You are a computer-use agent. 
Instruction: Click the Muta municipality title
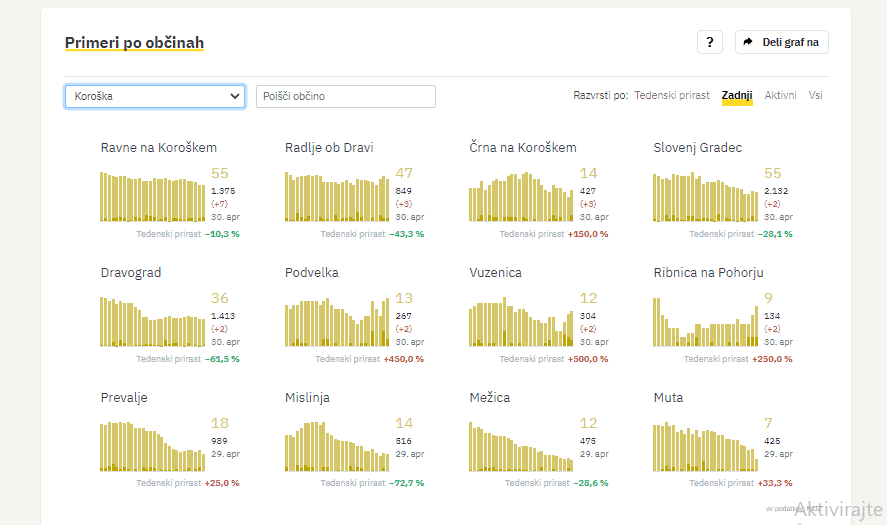pyautogui.click(x=668, y=398)
